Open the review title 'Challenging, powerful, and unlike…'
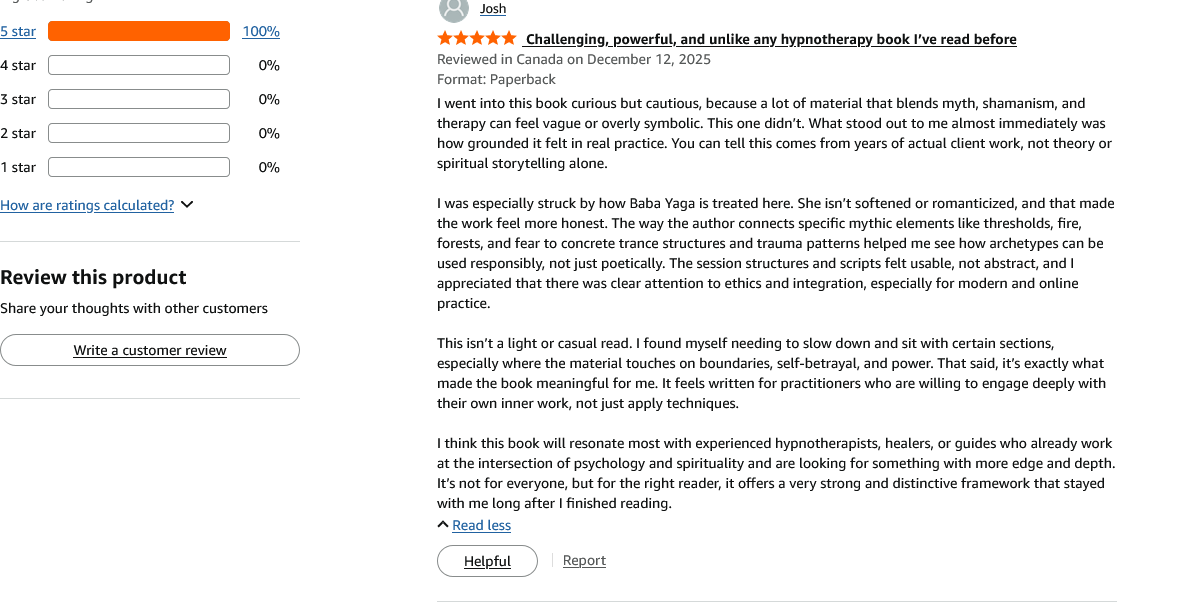Screen dimensions: 1187x614 click(770, 39)
